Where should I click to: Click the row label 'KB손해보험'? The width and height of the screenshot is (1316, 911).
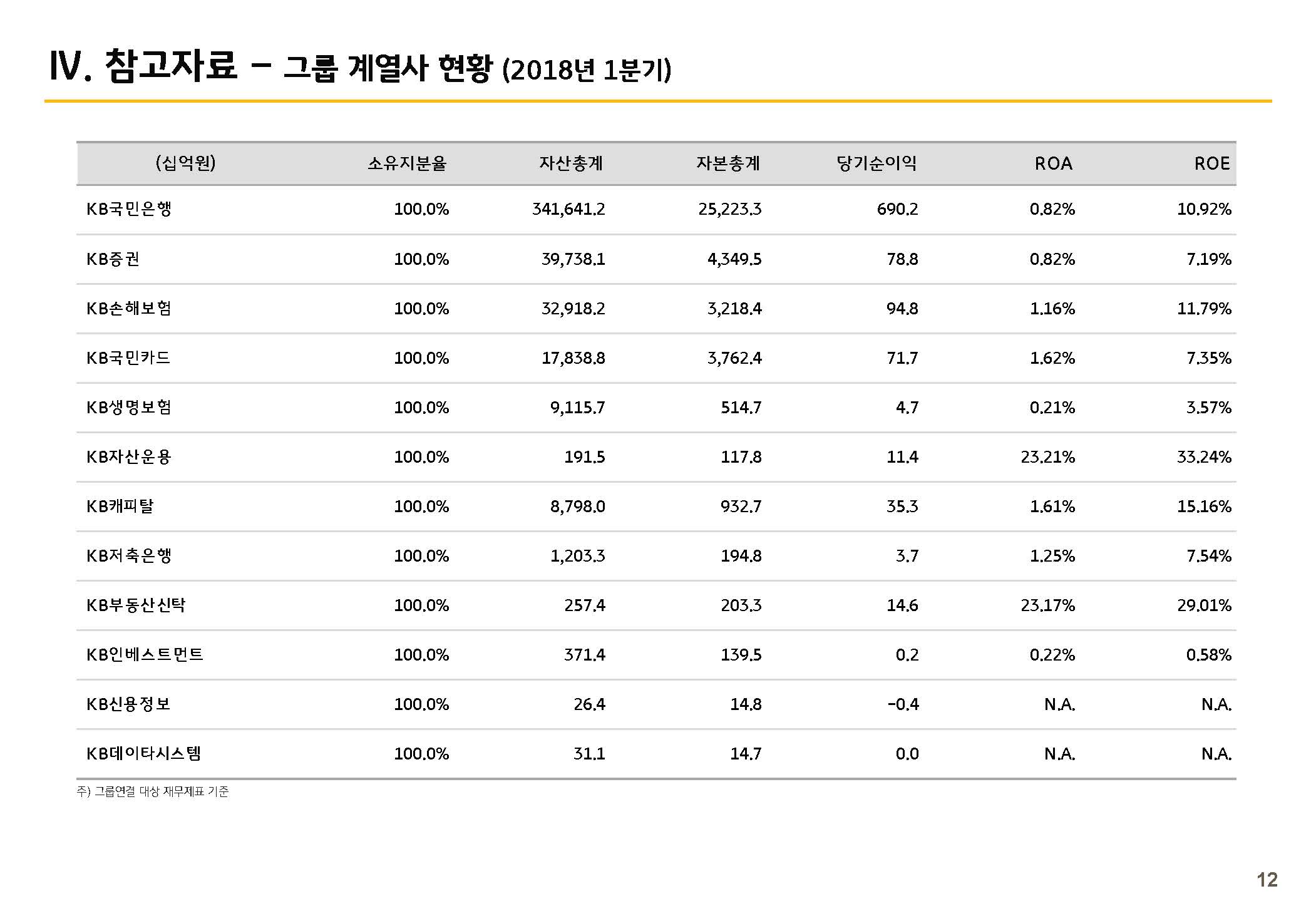129,308
